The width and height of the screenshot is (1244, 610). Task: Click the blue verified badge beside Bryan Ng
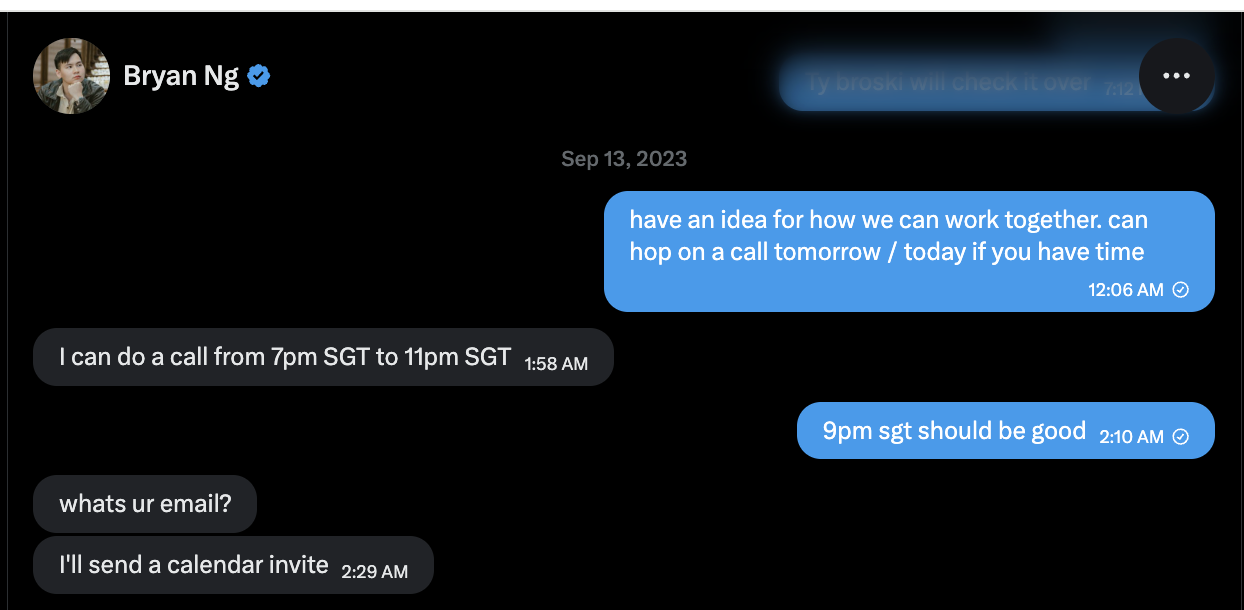click(x=258, y=74)
